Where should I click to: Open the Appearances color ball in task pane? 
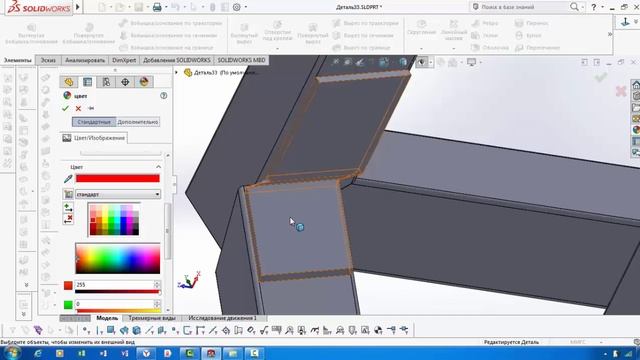click(x=636, y=130)
